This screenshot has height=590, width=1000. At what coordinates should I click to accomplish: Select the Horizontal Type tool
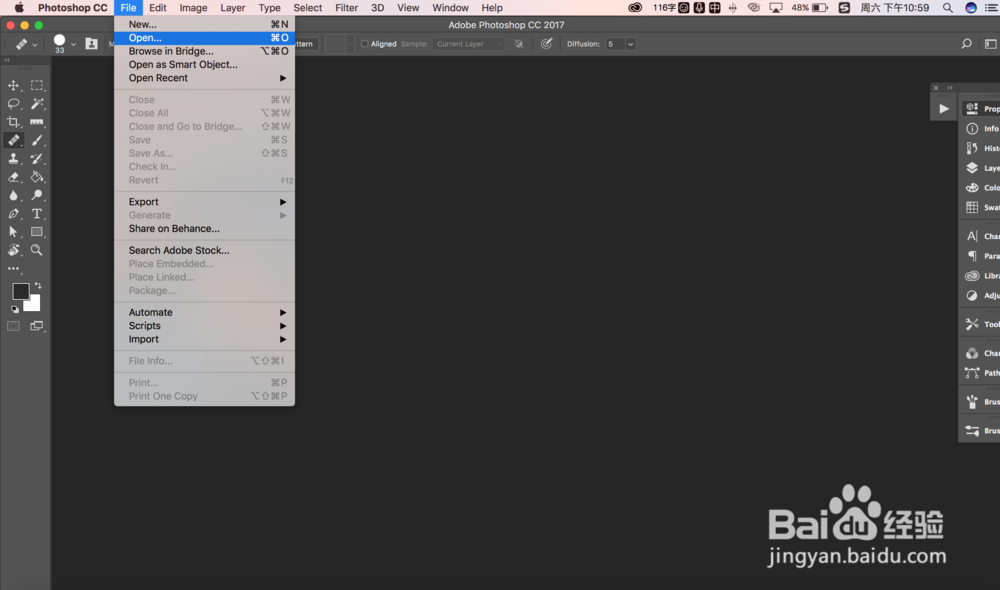point(37,214)
